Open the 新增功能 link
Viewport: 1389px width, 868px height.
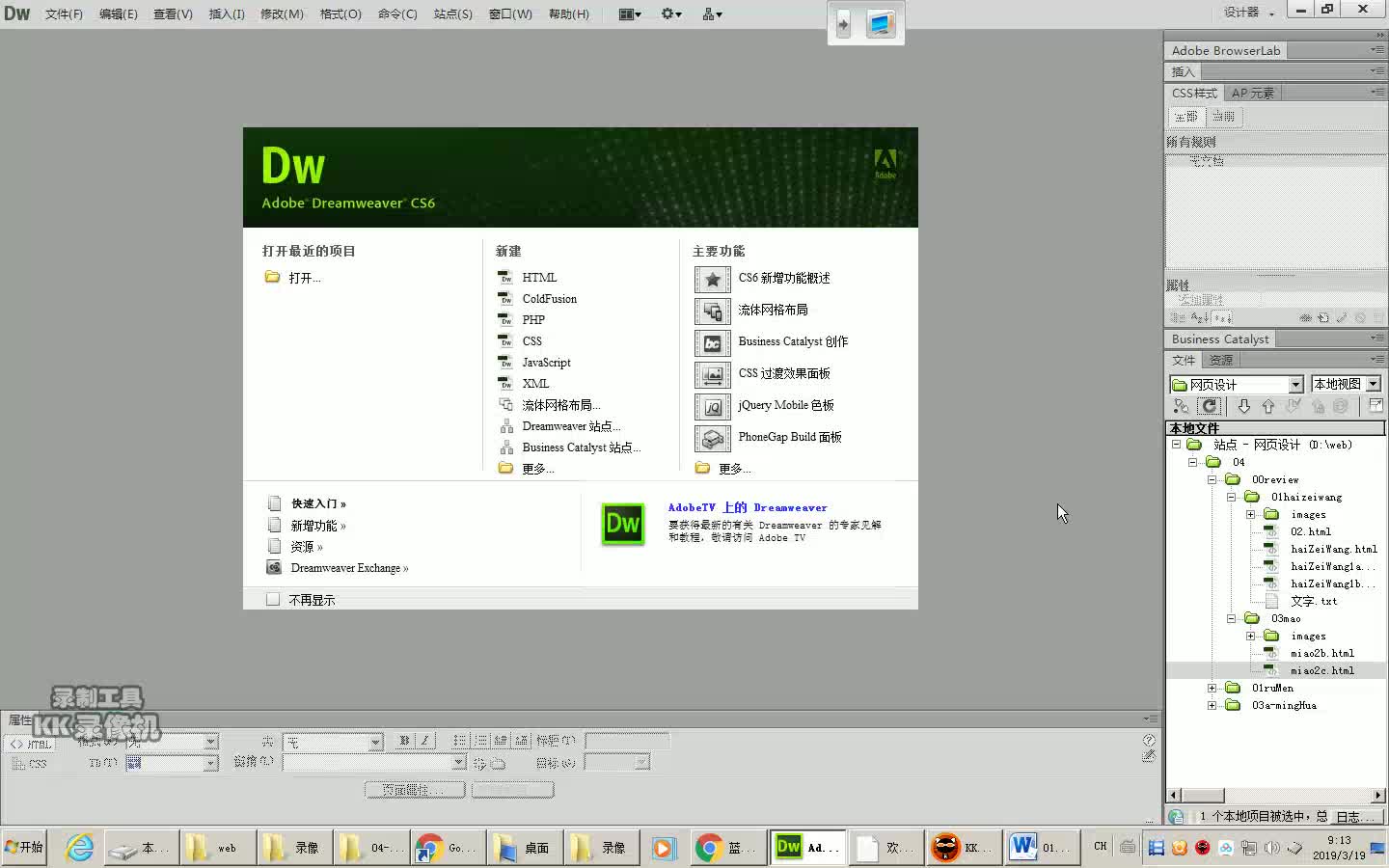(x=318, y=526)
